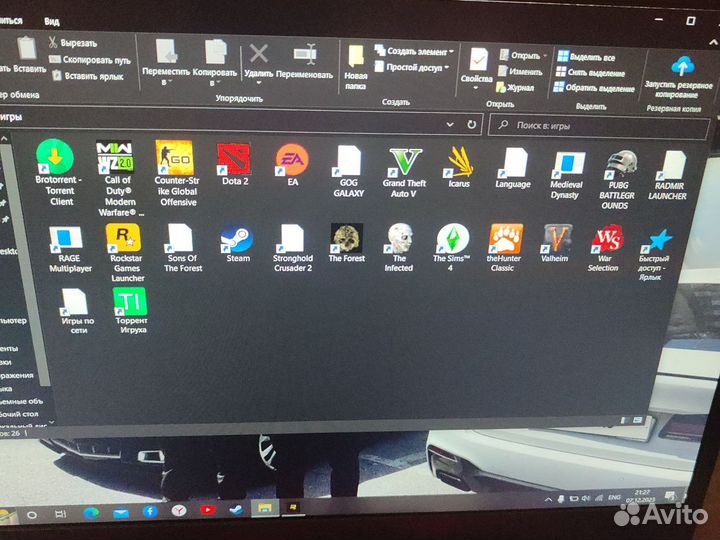Click Открыть in the ribbon
This screenshot has height=540, width=720.
[523, 56]
